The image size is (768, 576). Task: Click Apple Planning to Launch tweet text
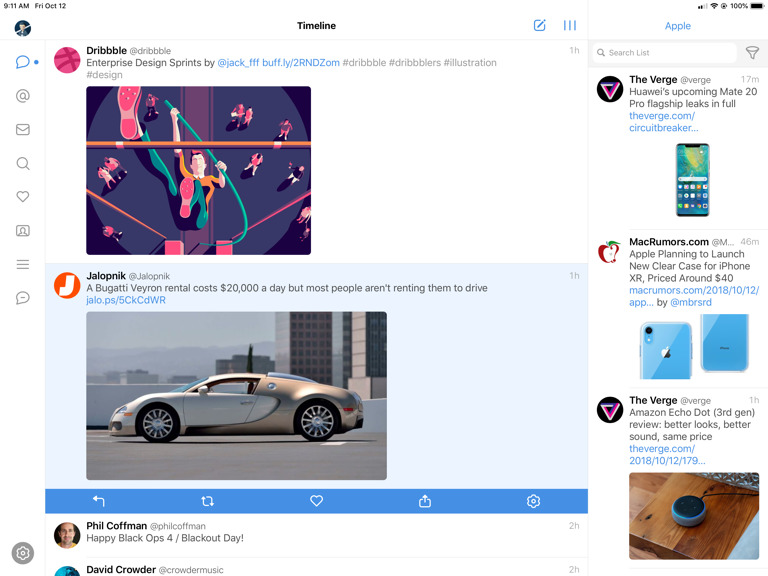690,266
